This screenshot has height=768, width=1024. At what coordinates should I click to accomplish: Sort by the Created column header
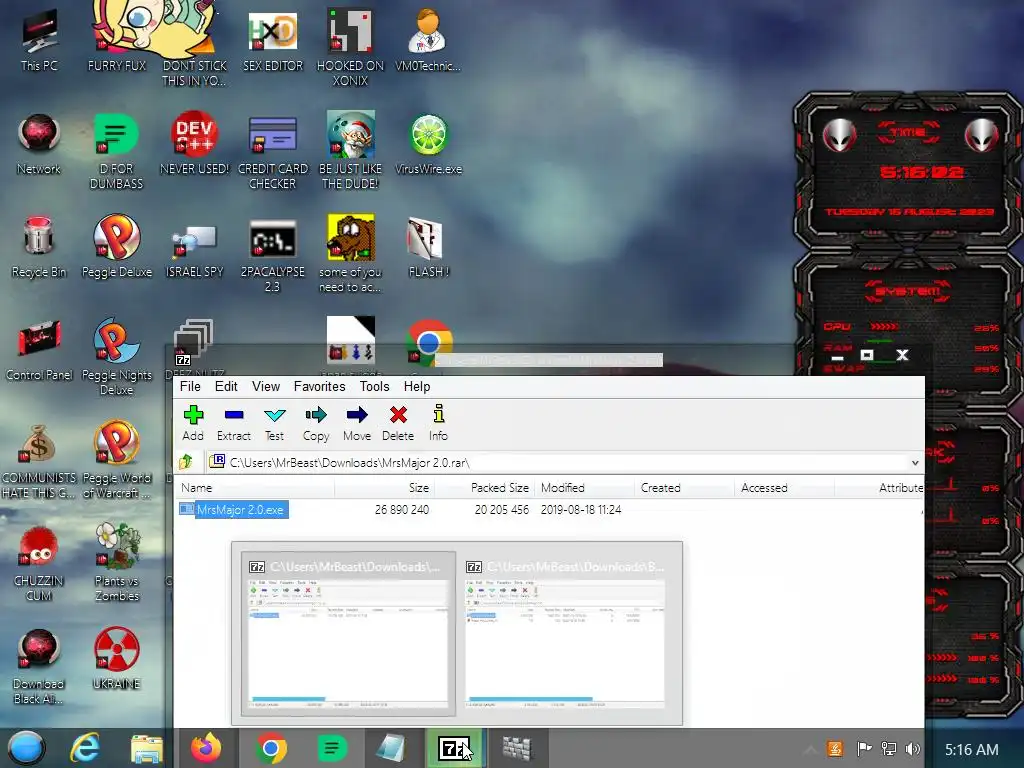[x=685, y=488]
